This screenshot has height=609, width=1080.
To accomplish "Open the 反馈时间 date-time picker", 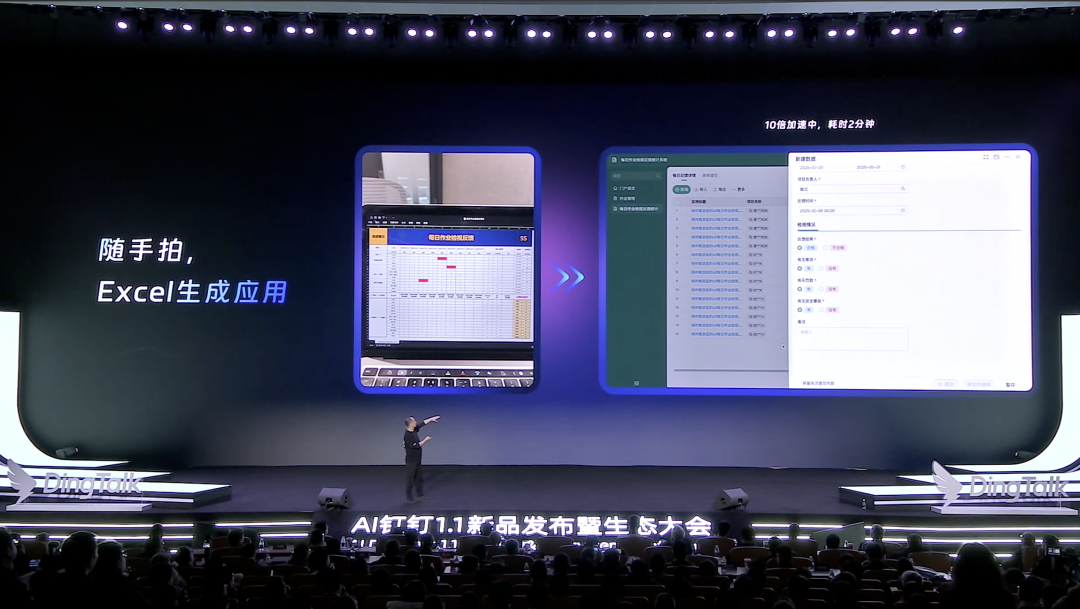I will 852,210.
